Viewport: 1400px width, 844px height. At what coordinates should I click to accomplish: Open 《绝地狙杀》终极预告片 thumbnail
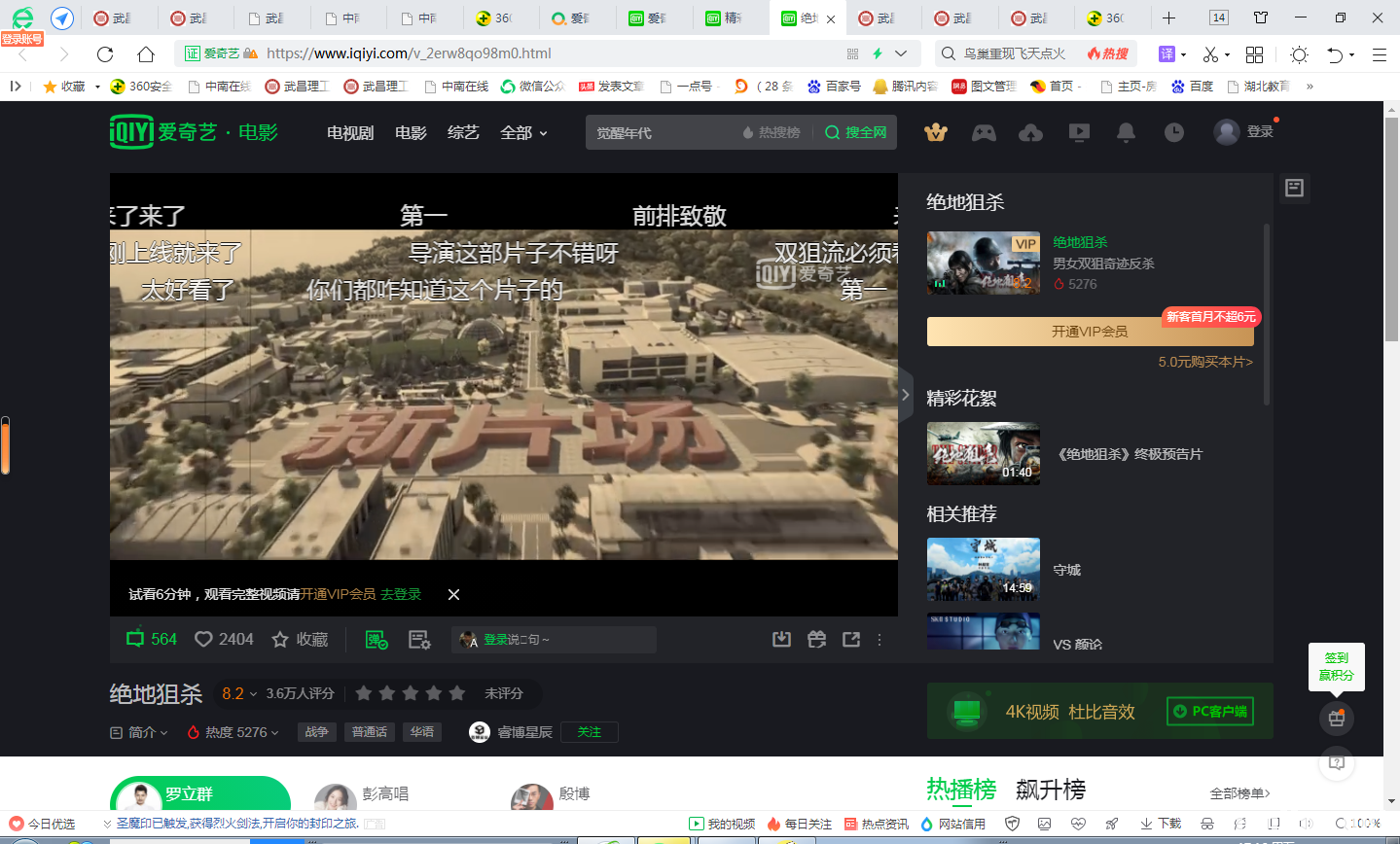[x=984, y=453]
